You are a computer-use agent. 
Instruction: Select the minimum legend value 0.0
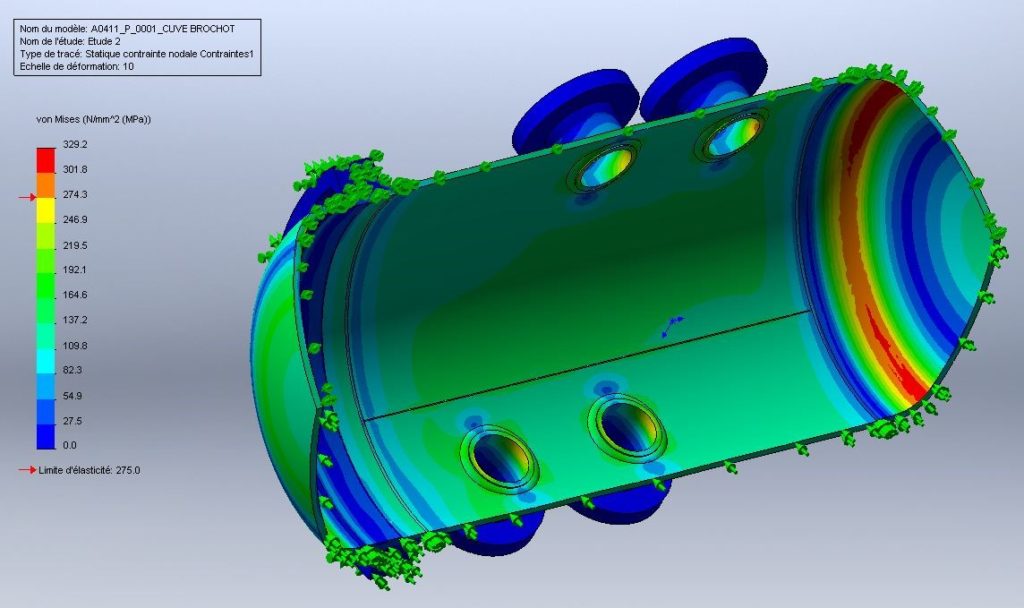[x=70, y=445]
